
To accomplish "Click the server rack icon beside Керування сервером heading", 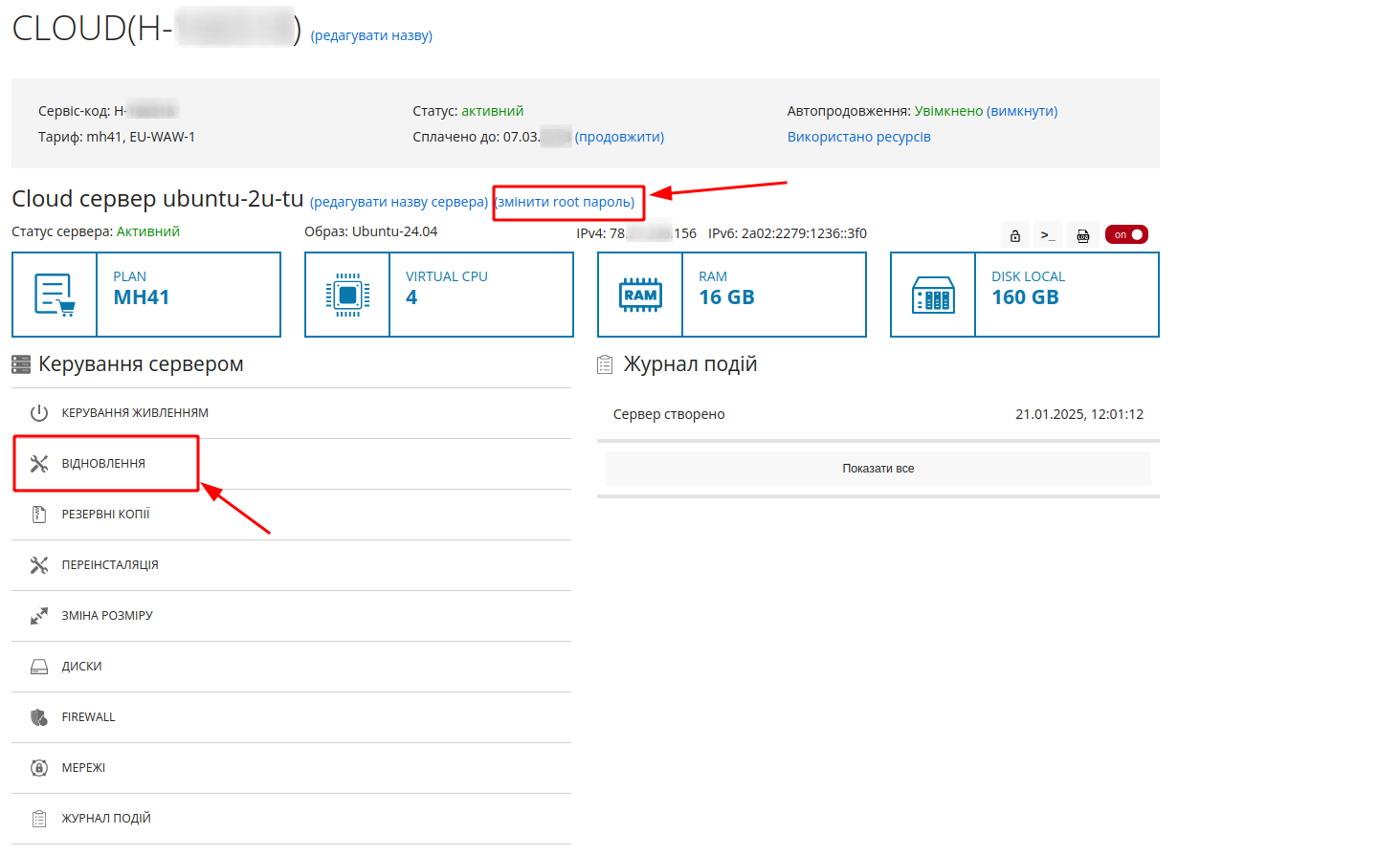I will pyautogui.click(x=21, y=364).
